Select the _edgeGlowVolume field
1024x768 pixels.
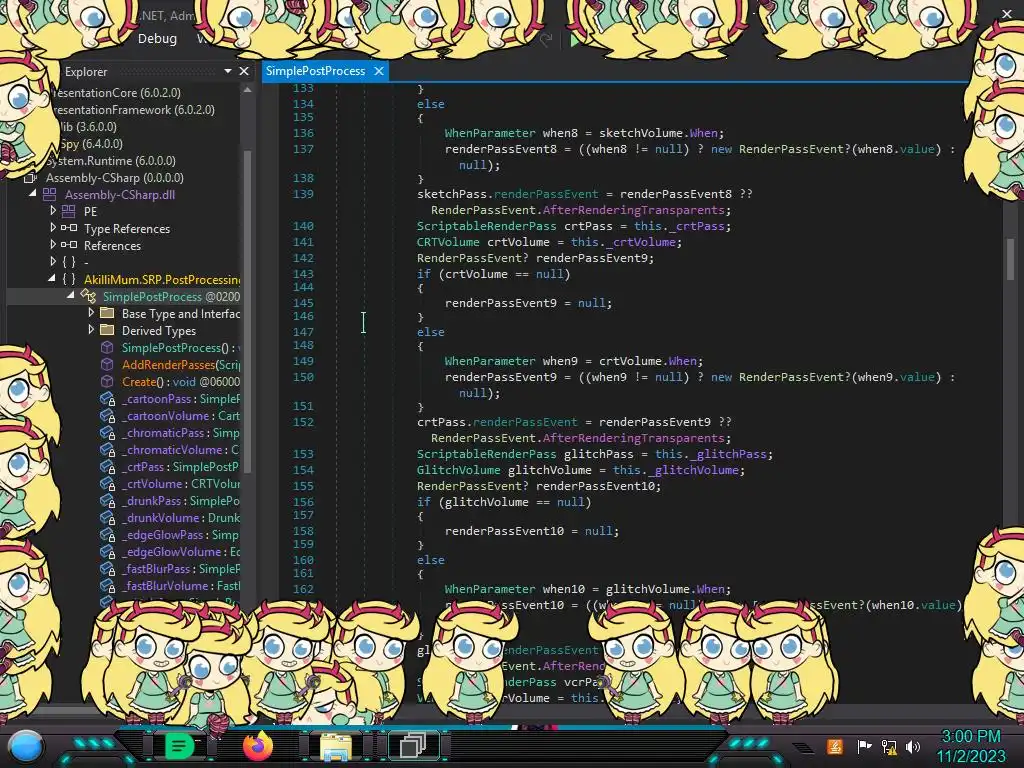pos(181,551)
